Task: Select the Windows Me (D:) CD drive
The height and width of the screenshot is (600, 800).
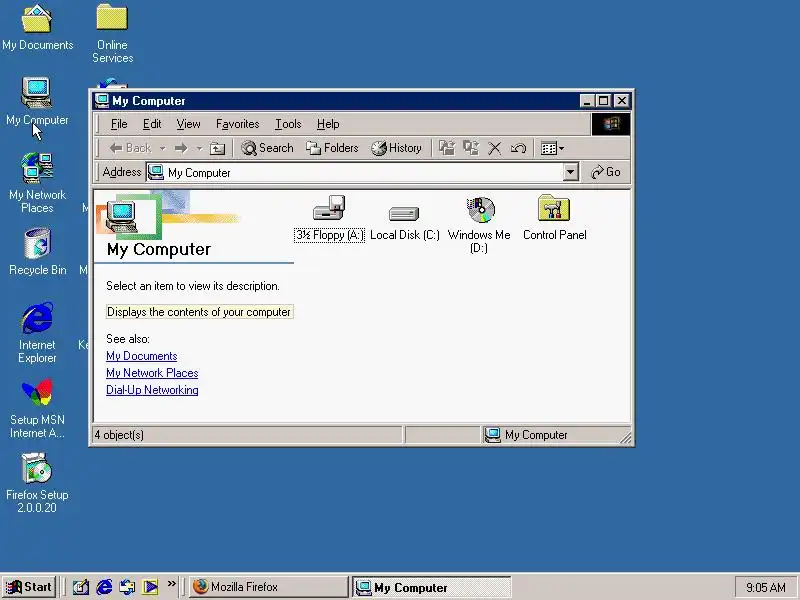Action: click(479, 225)
